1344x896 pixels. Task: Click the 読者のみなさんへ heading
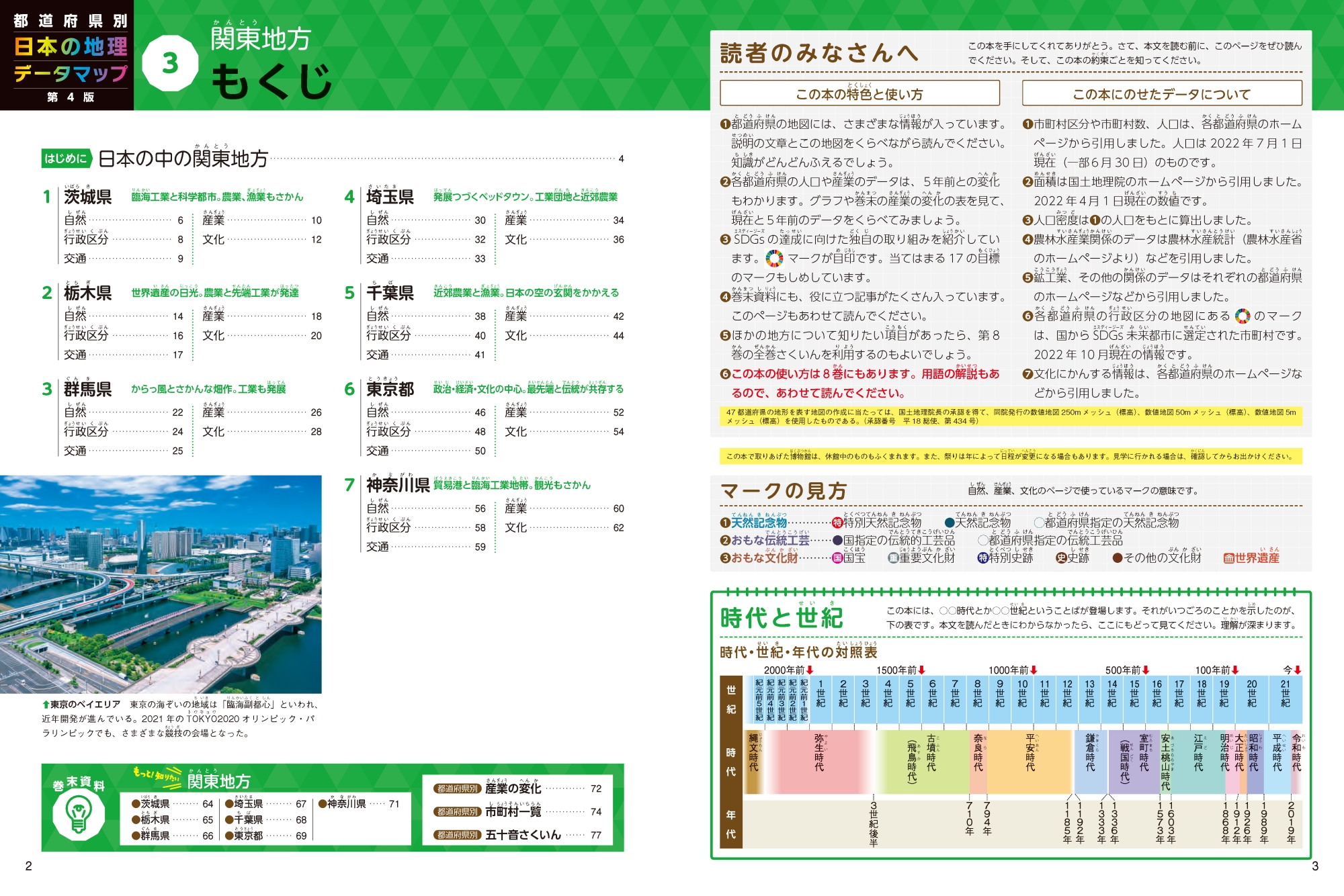(819, 52)
